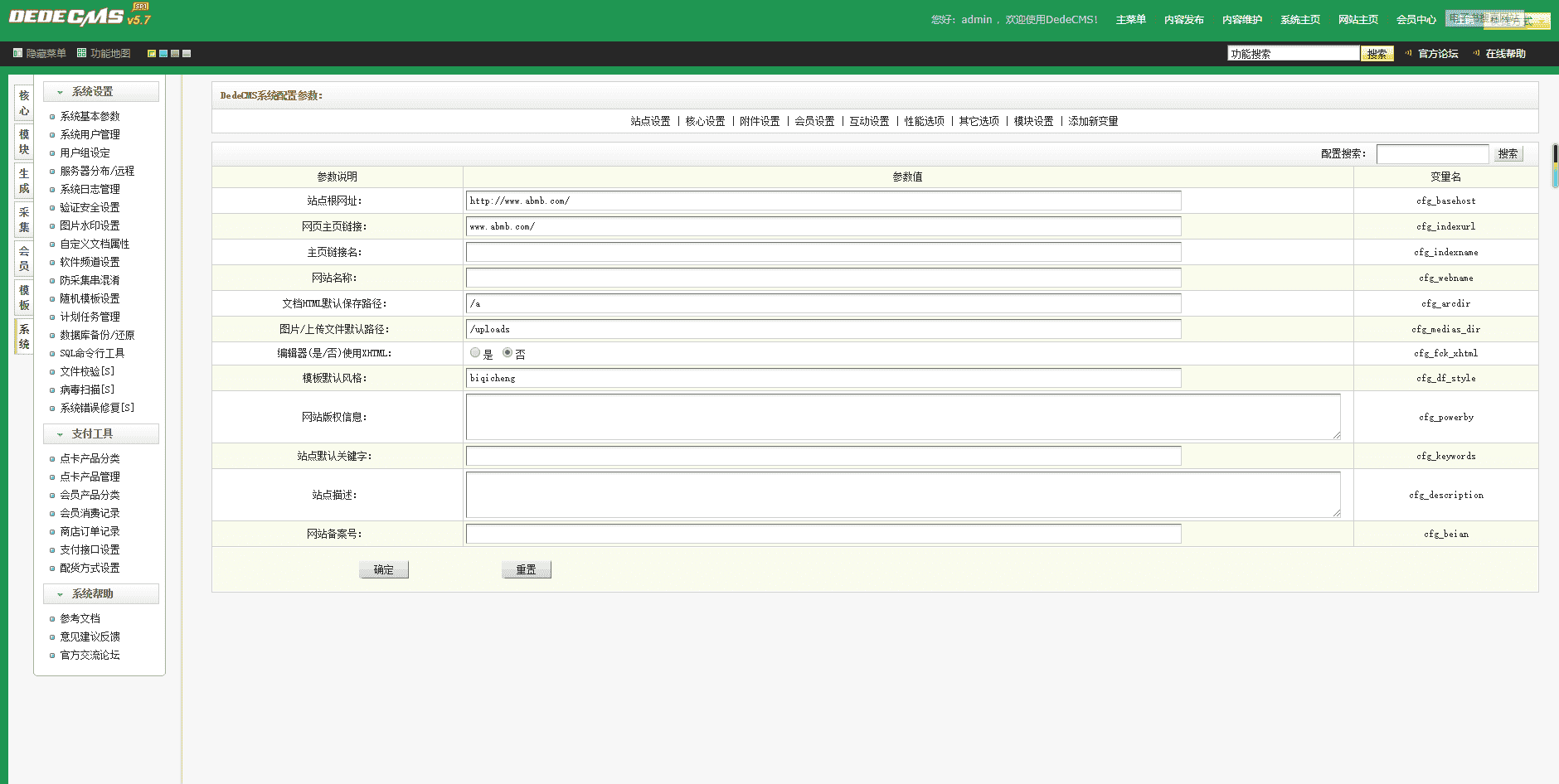Open 点卡产品管理 in the sidebar
1559x784 pixels.
coord(90,477)
